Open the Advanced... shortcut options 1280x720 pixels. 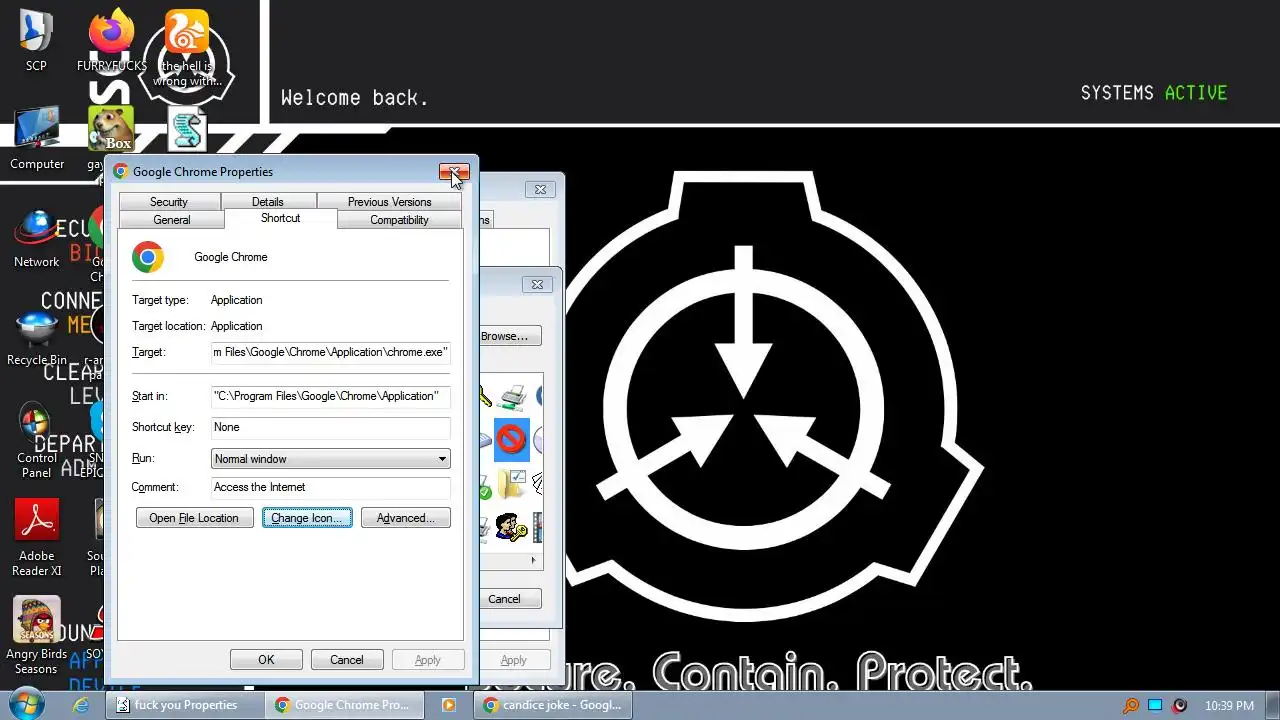click(406, 518)
